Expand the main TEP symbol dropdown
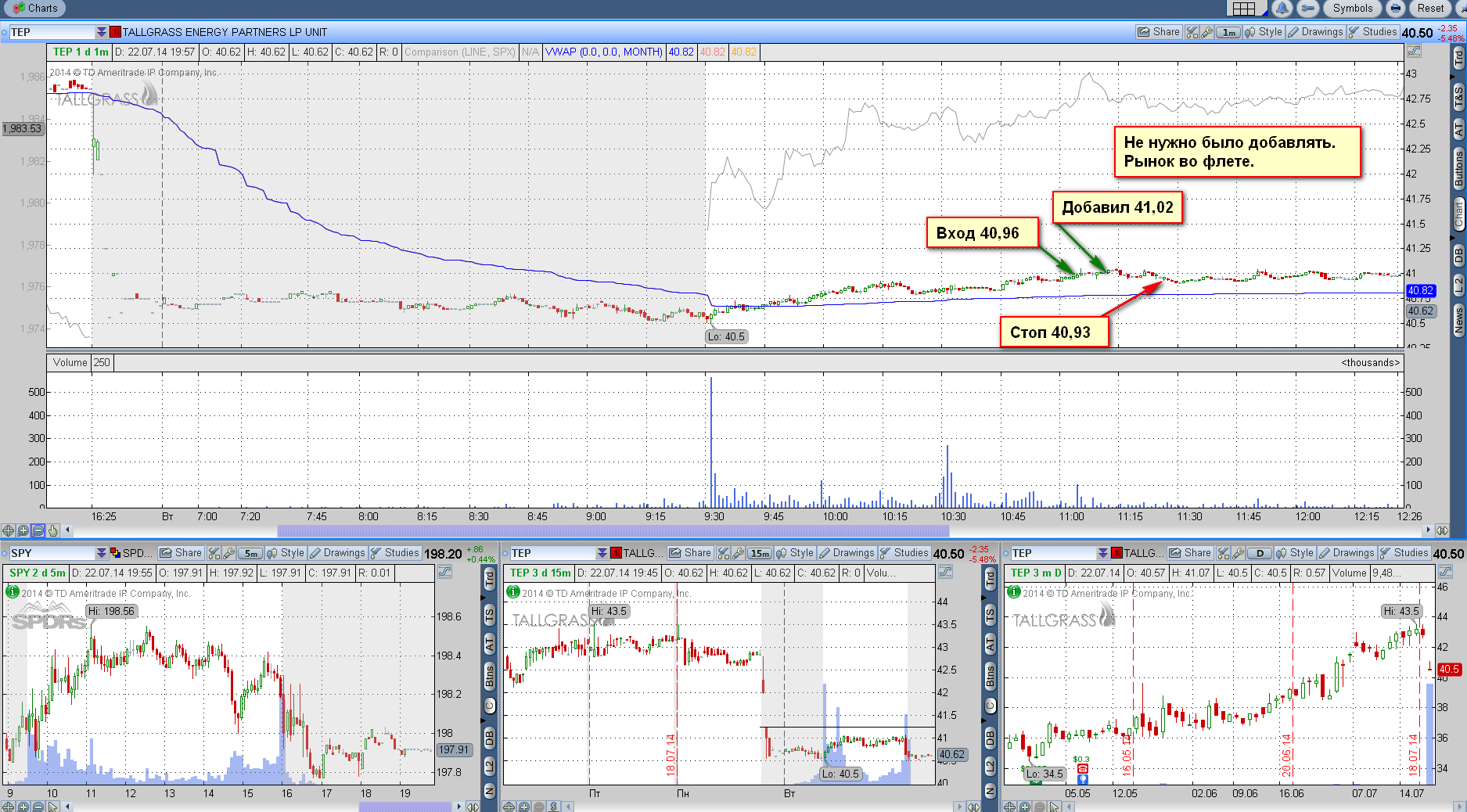Viewport: 1467px width, 812px height. (101, 32)
